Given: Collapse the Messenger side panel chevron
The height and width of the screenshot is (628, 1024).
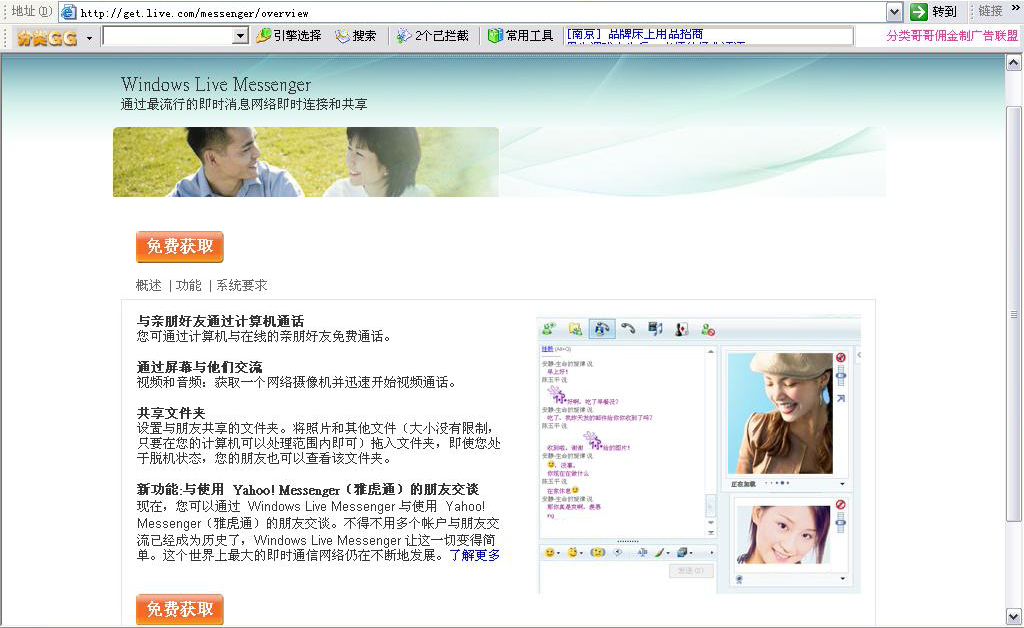Looking at the screenshot, I should coord(858,355).
